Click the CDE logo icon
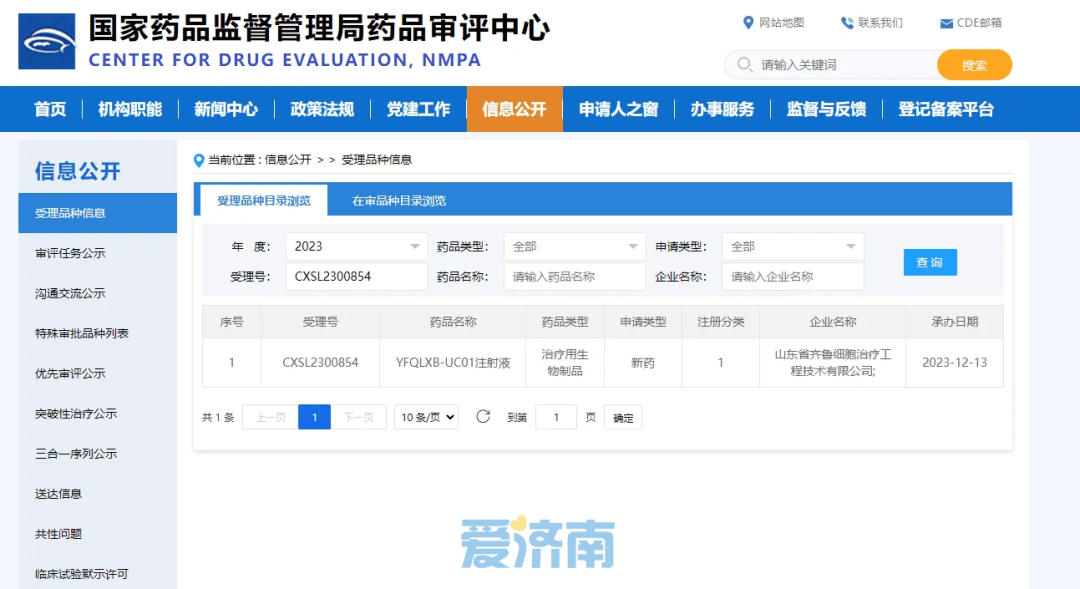Image resolution: width=1080 pixels, height=589 pixels. [47, 41]
